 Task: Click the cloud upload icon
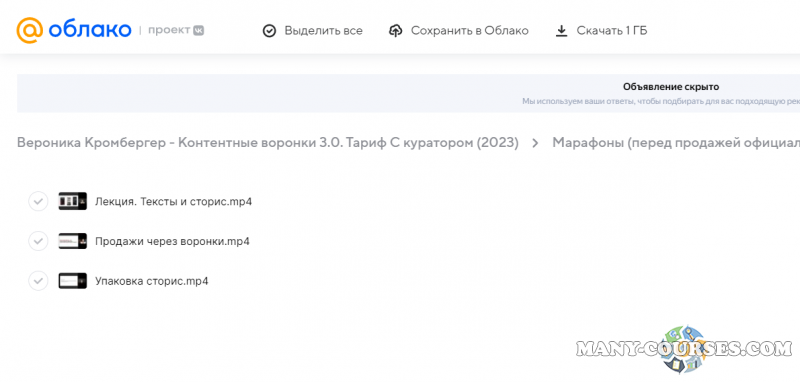395,31
